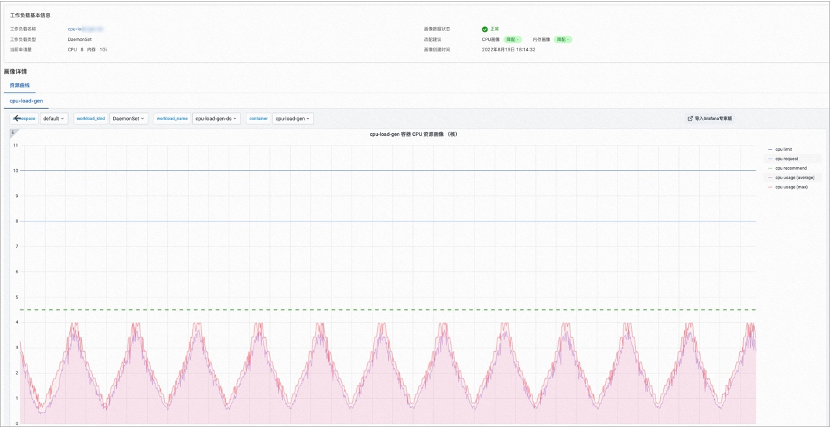Click the small chart panel corner info icon
Screen dimensions: 830x428
point(14,133)
